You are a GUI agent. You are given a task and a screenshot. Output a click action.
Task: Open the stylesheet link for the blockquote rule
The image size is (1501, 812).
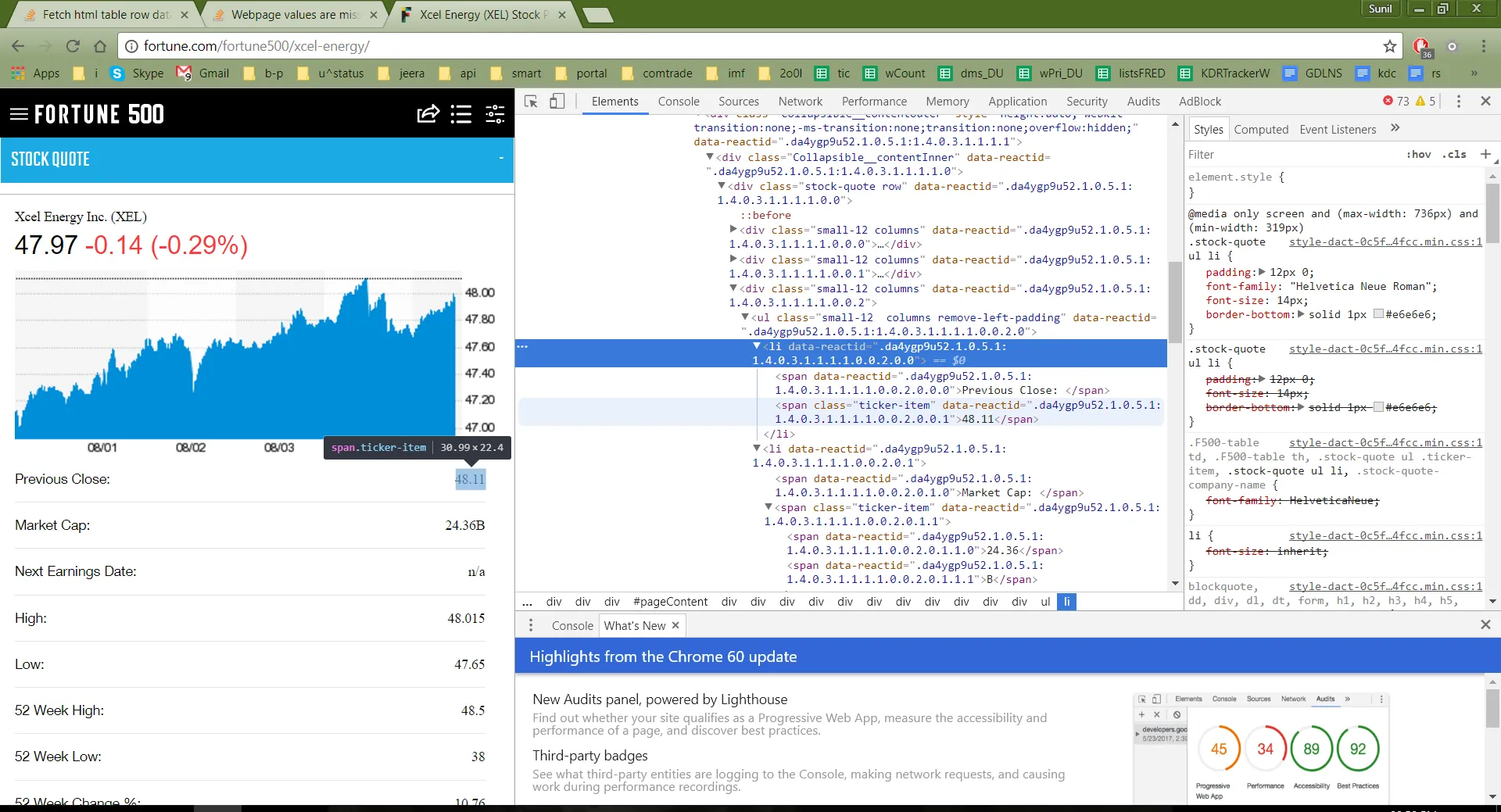click(x=1385, y=587)
